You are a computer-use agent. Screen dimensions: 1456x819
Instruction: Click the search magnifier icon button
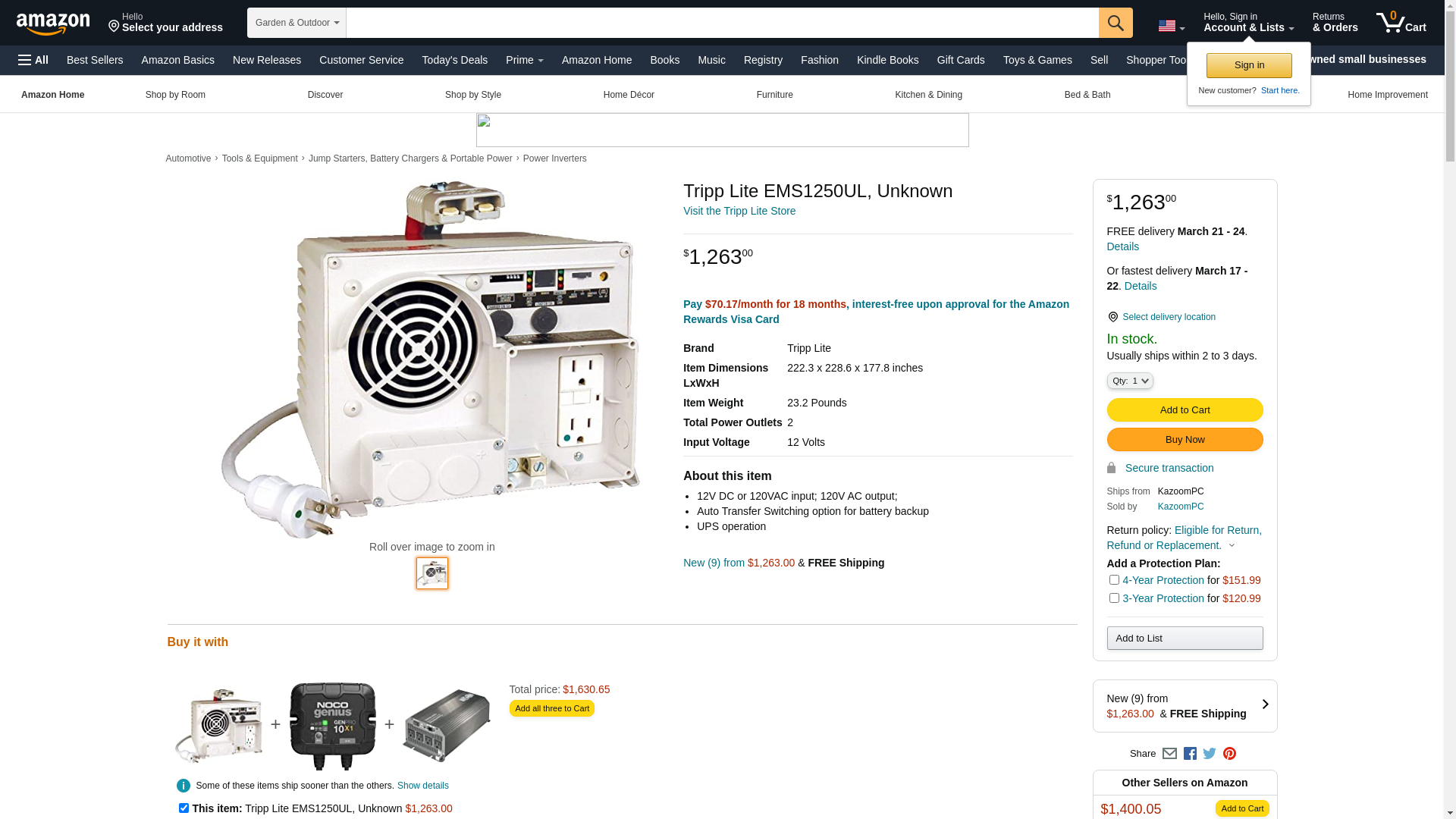pos(1116,23)
